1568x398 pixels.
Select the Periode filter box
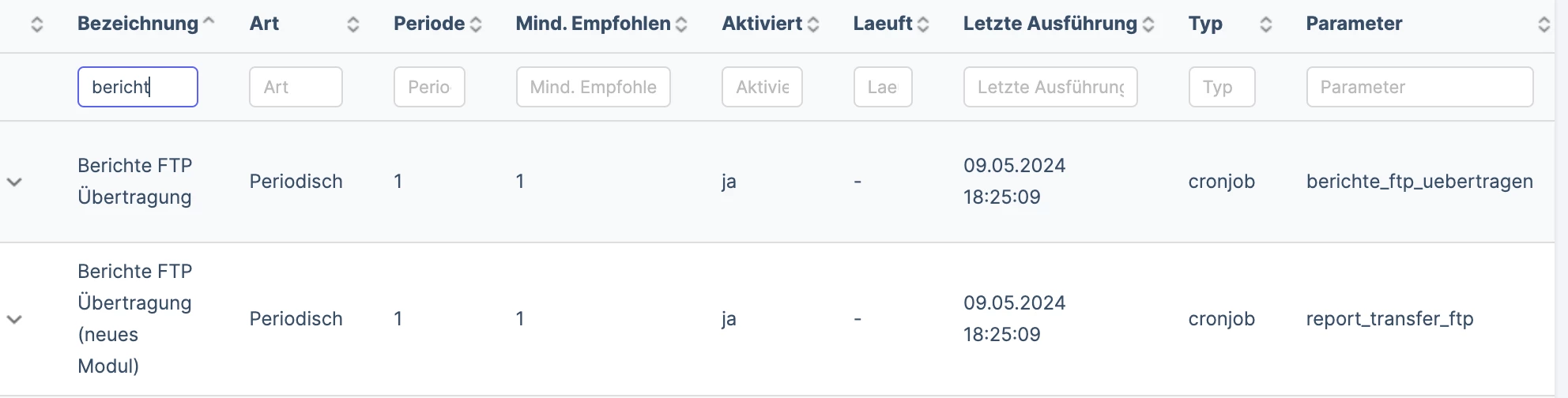pyautogui.click(x=429, y=87)
